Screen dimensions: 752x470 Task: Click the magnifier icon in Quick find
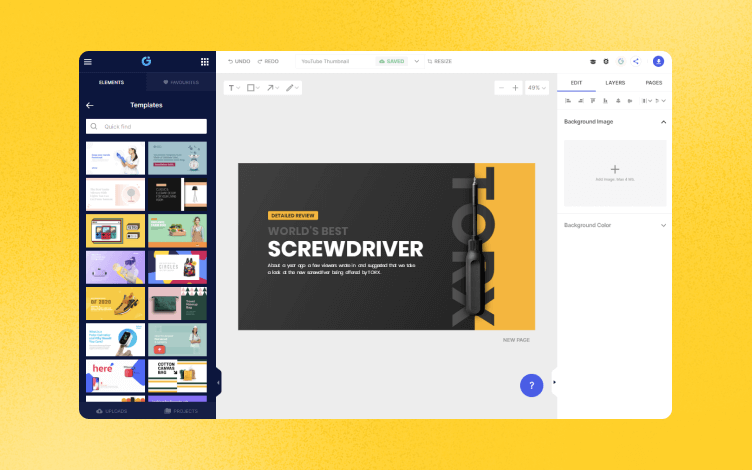click(94, 127)
